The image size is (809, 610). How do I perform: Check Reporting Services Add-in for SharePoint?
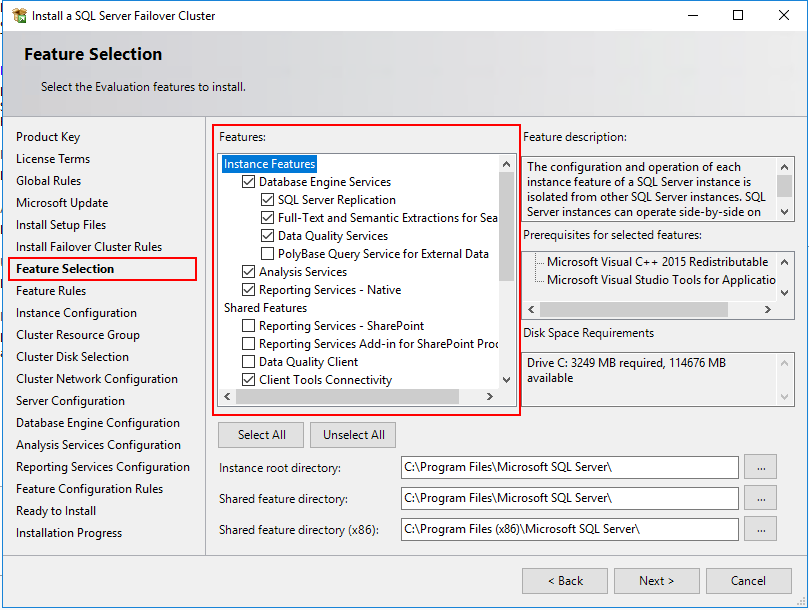(x=249, y=344)
